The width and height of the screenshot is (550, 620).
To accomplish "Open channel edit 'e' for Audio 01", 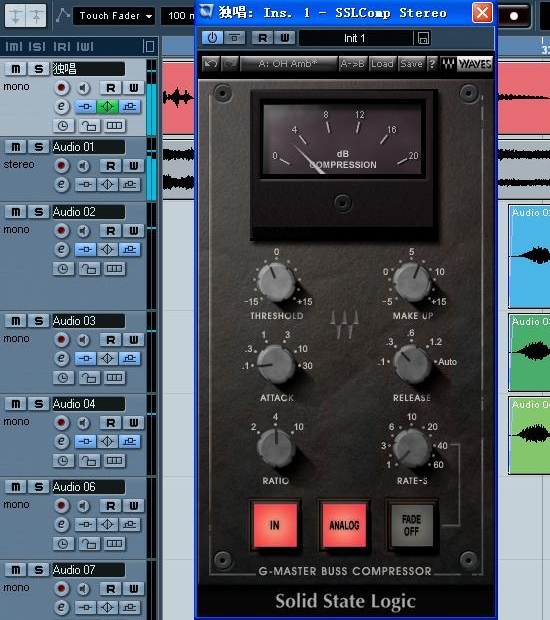I will click(61, 184).
